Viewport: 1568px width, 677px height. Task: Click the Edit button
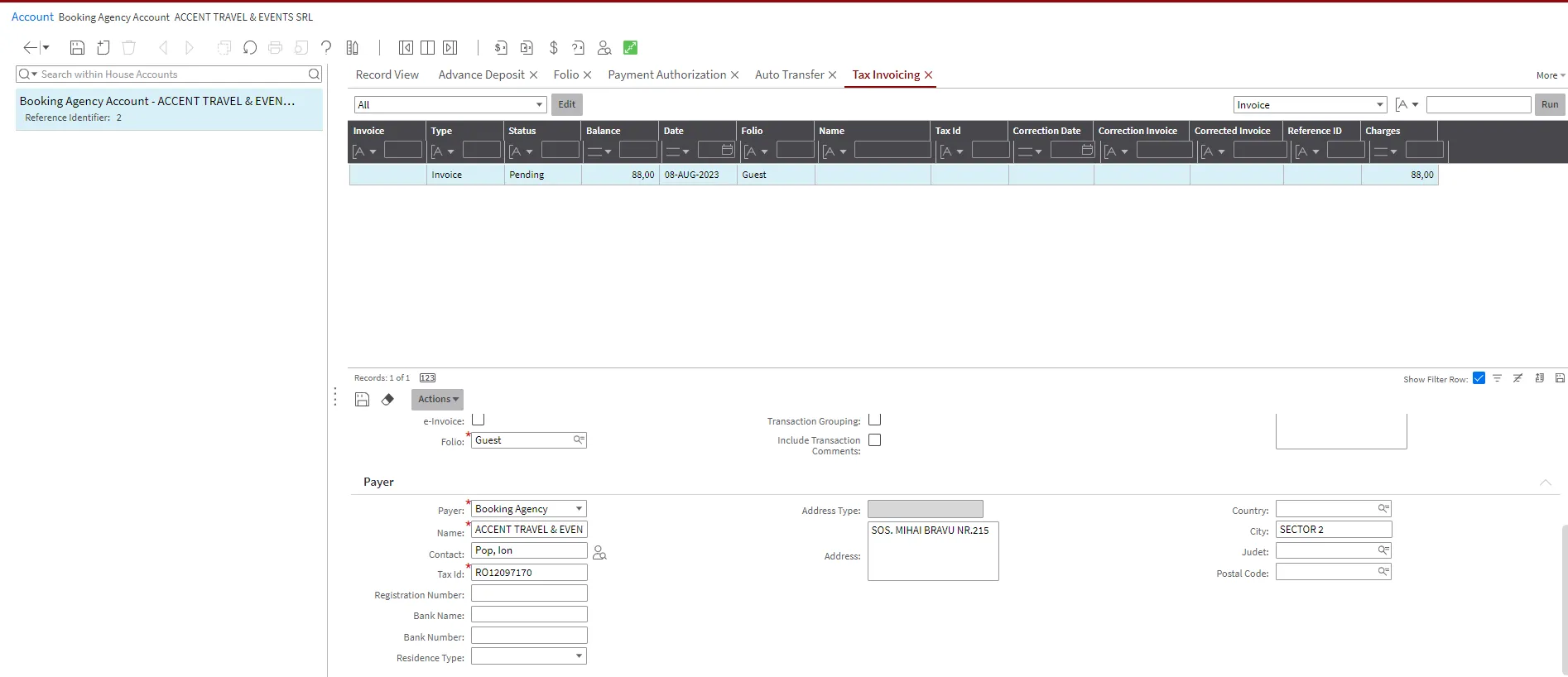tap(567, 104)
